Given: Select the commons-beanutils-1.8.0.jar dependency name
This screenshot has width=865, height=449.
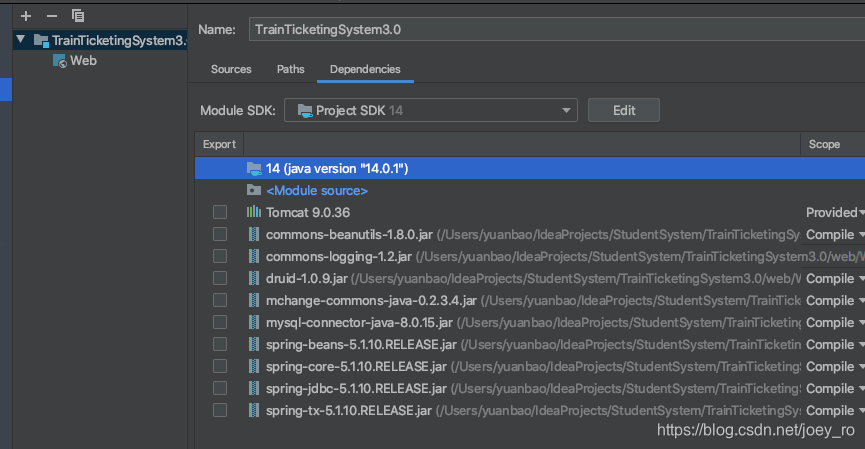Looking at the screenshot, I should click(349, 234).
